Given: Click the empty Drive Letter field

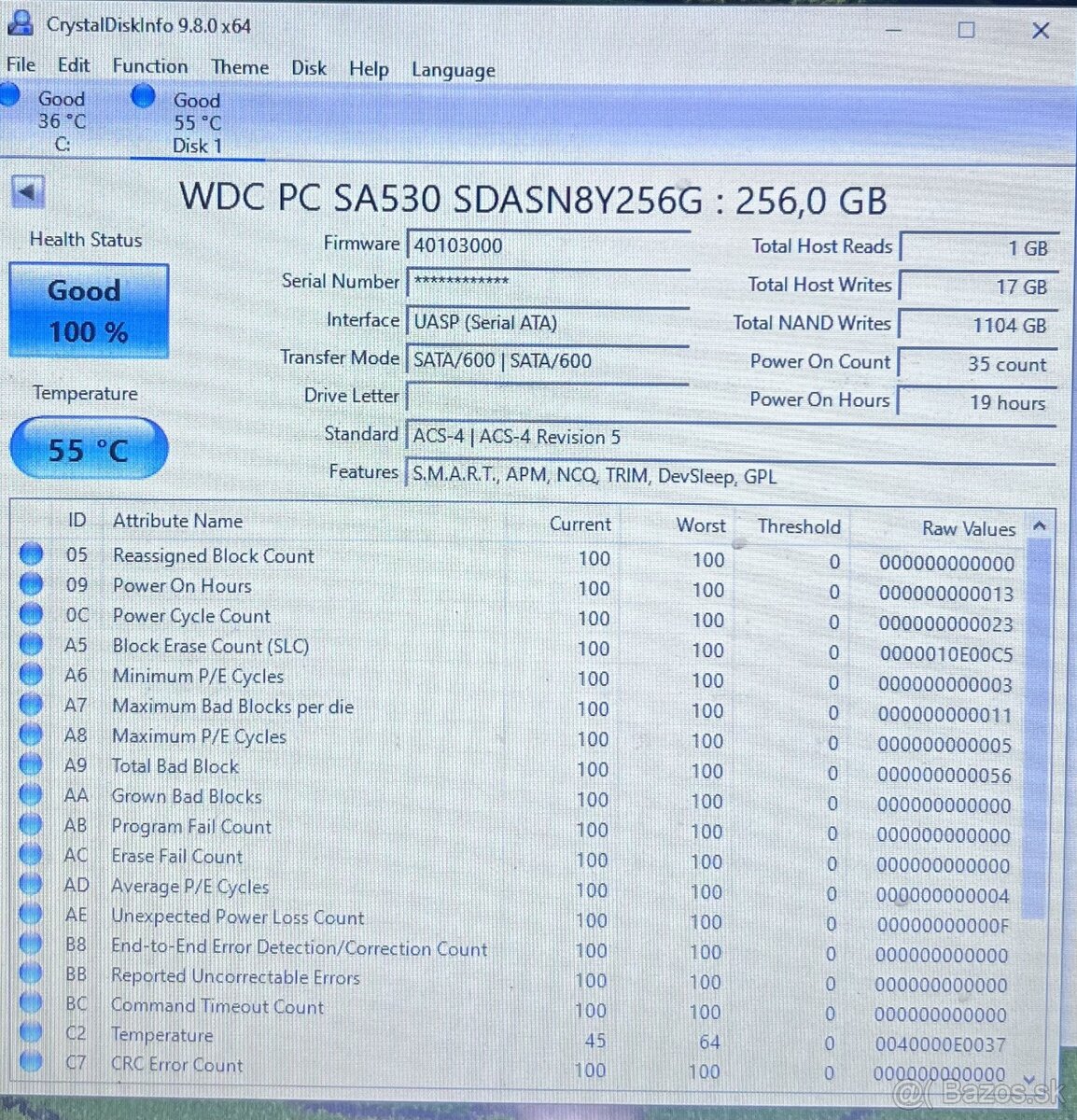Looking at the screenshot, I should pyautogui.click(x=548, y=399).
